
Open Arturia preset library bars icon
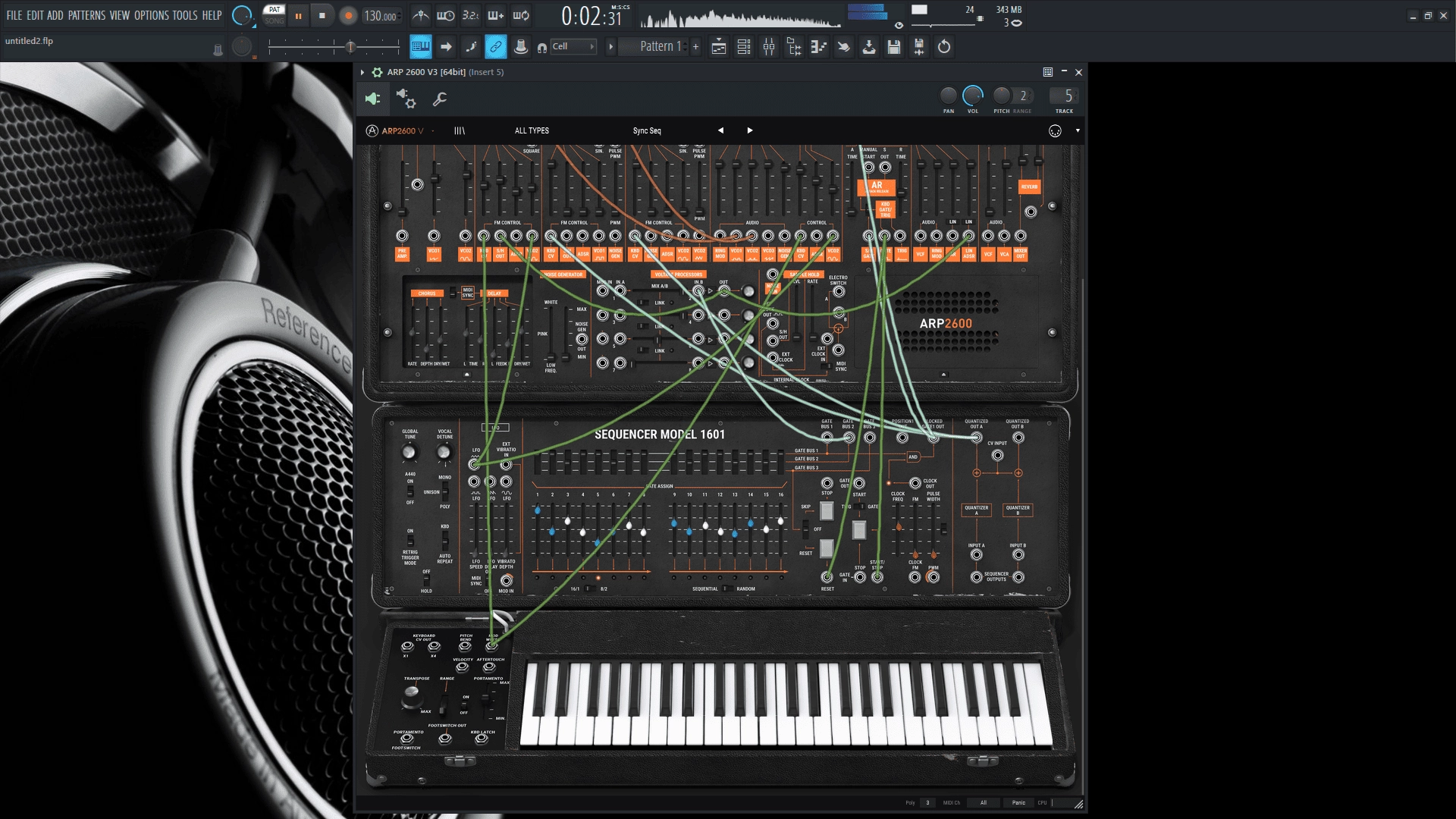(460, 130)
